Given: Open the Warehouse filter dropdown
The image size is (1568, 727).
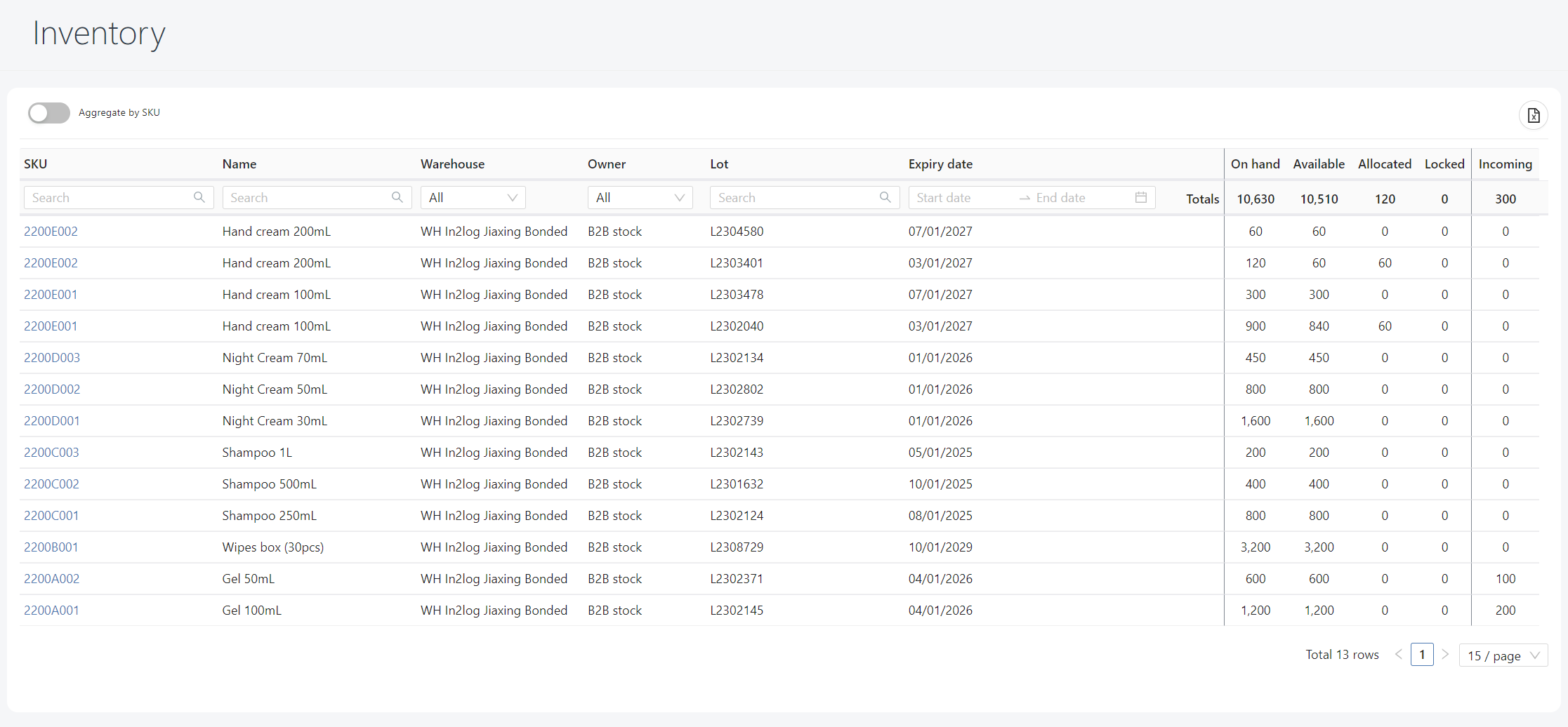Looking at the screenshot, I should click(473, 198).
